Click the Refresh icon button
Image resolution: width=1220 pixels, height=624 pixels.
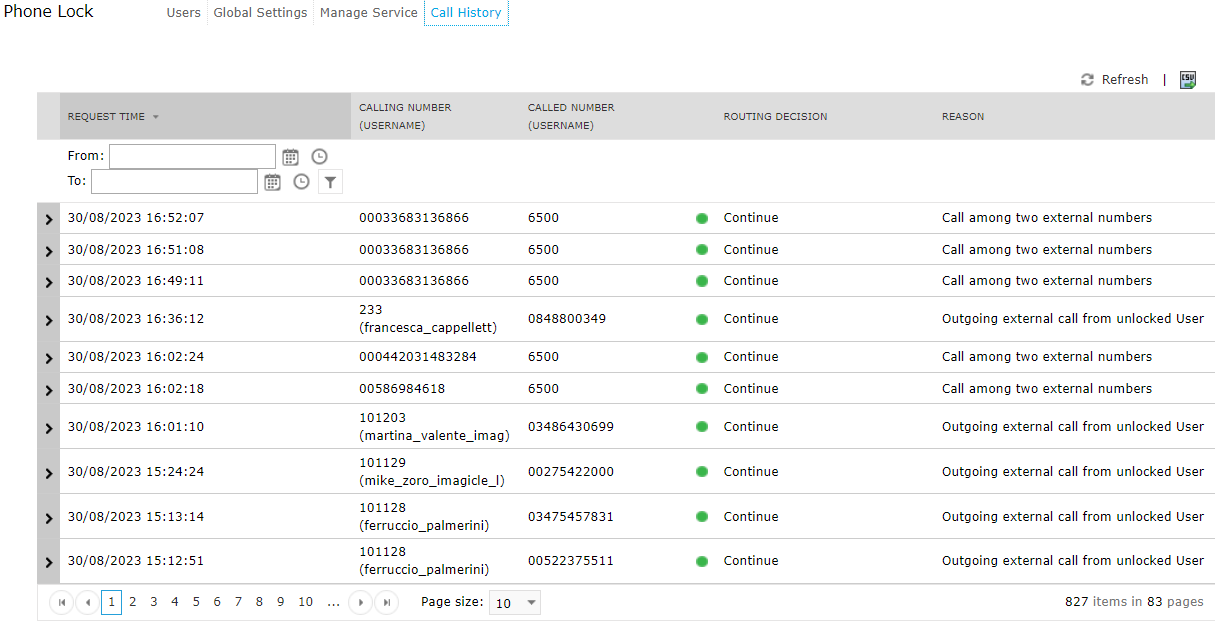point(1087,80)
